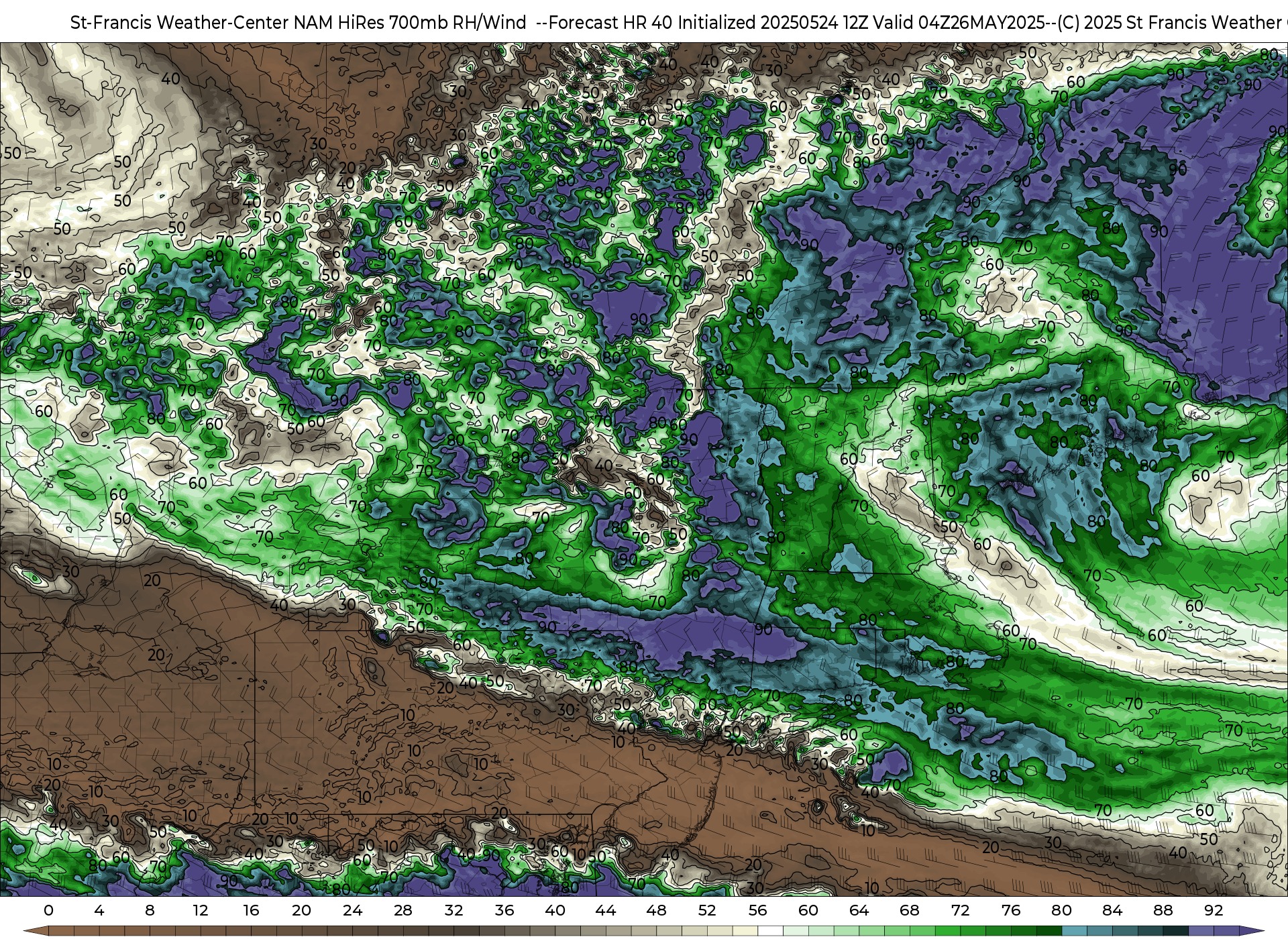Click the colorbar tick label '4'
This screenshot has width=1288, height=939.
(x=99, y=910)
